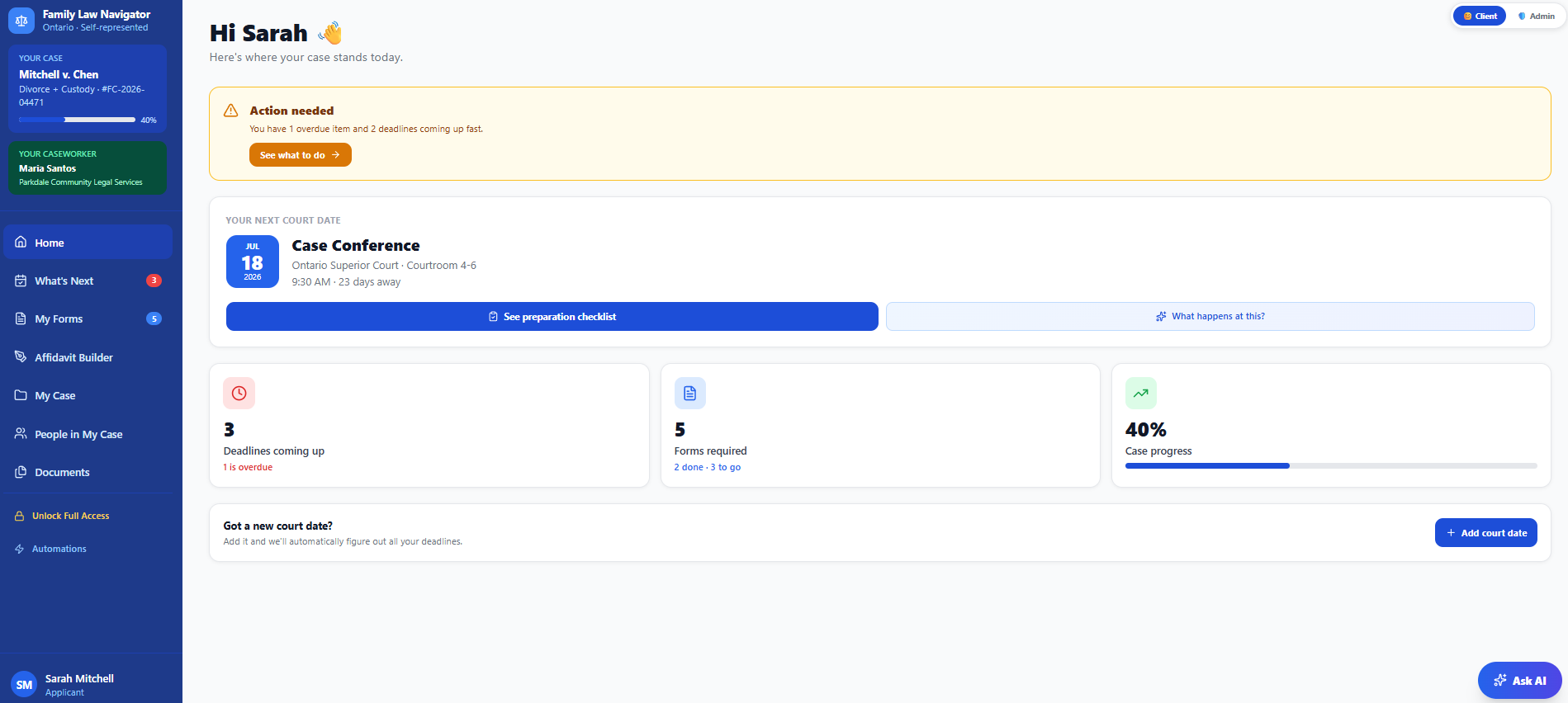The height and width of the screenshot is (703, 1568).
Task: Click the Case progress bar in the card
Action: (1331, 466)
